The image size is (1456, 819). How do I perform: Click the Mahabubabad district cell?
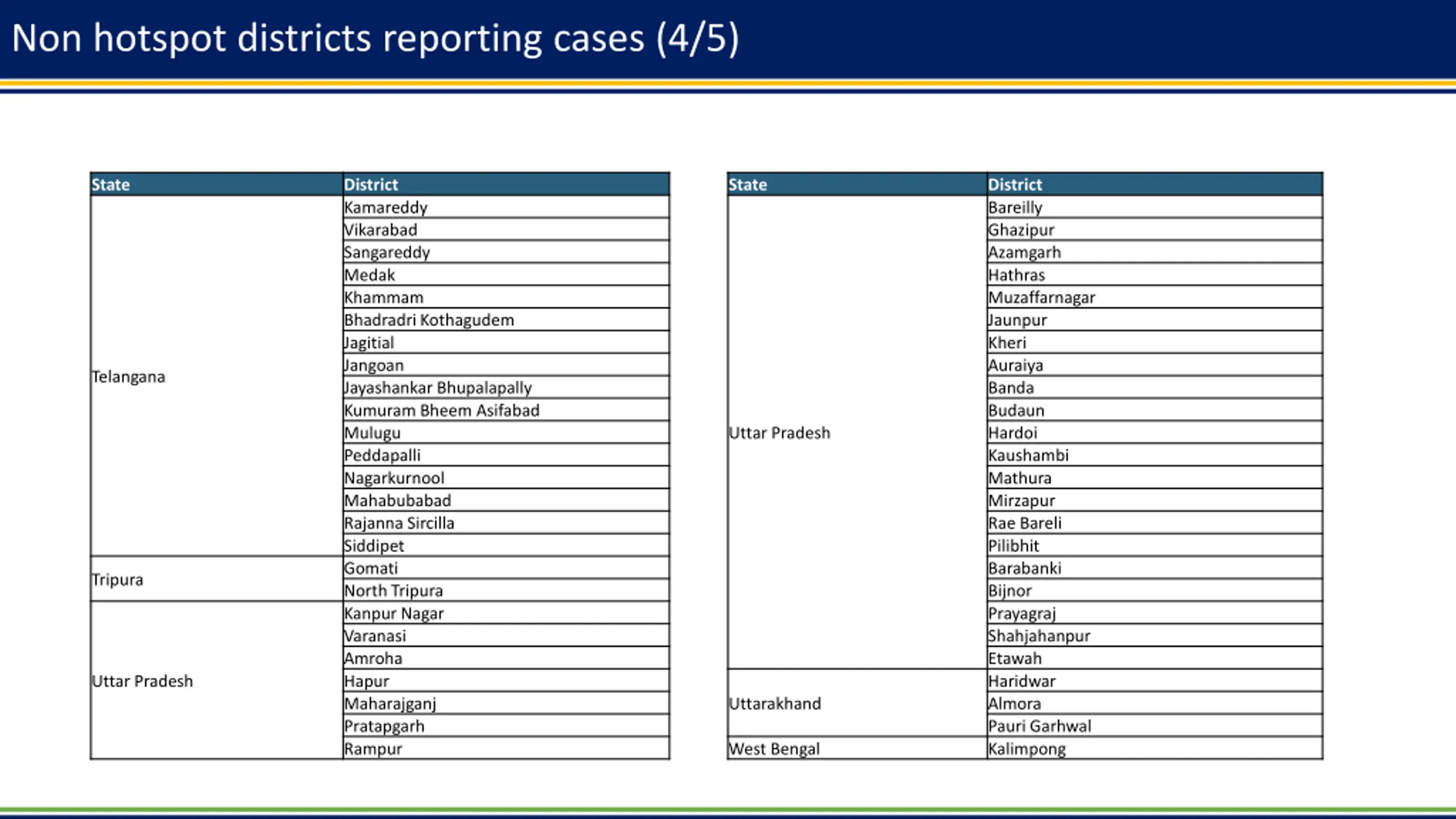pos(506,500)
